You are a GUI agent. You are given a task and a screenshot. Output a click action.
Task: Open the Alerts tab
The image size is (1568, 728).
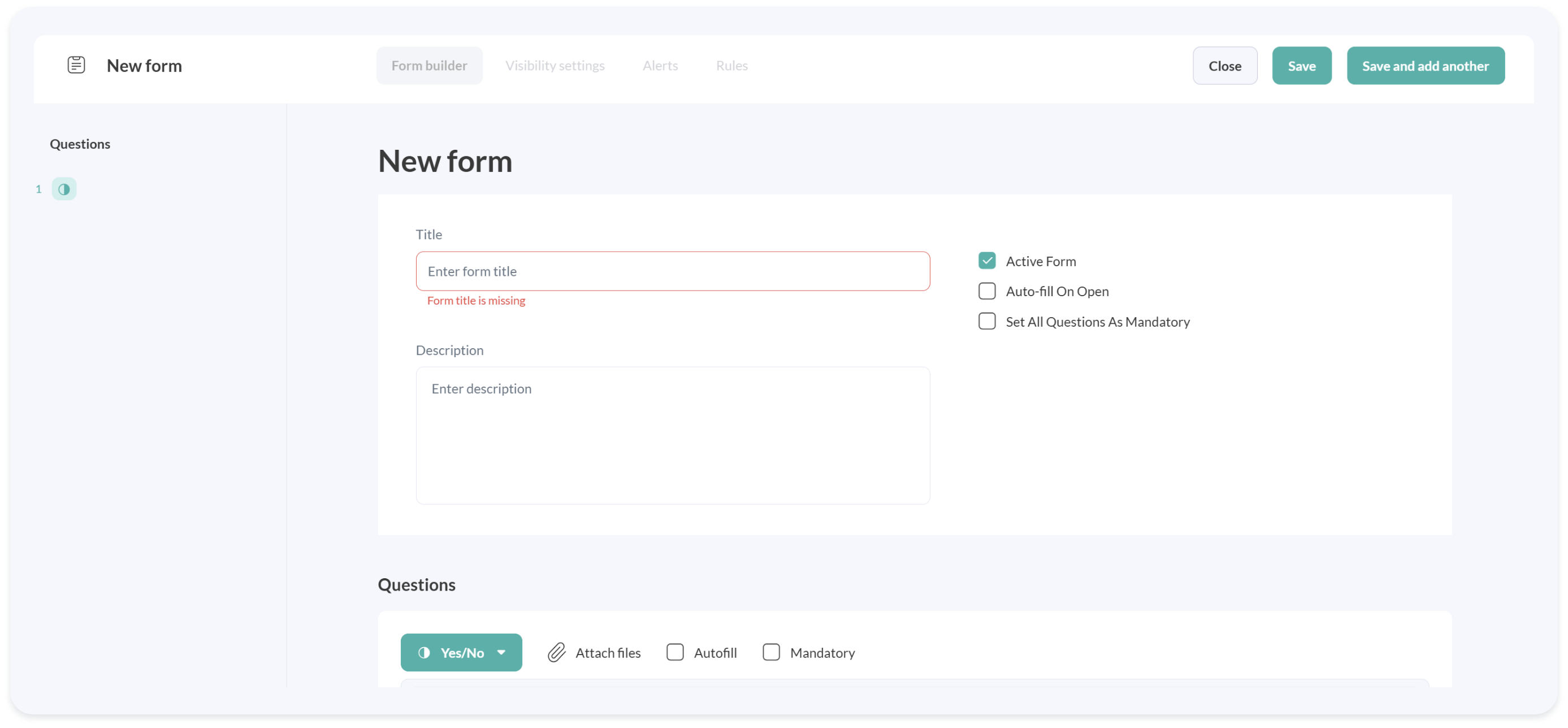(x=660, y=66)
